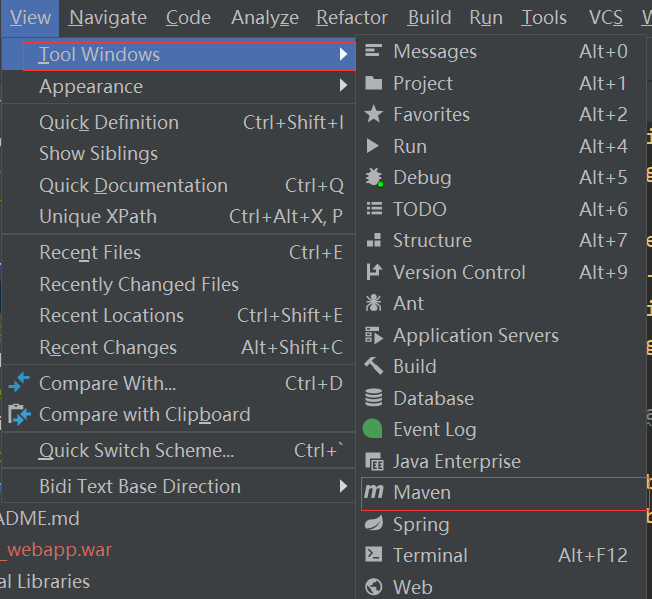Open Terminal tool window
Viewport: 652px width, 599px height.
[x=501, y=555]
